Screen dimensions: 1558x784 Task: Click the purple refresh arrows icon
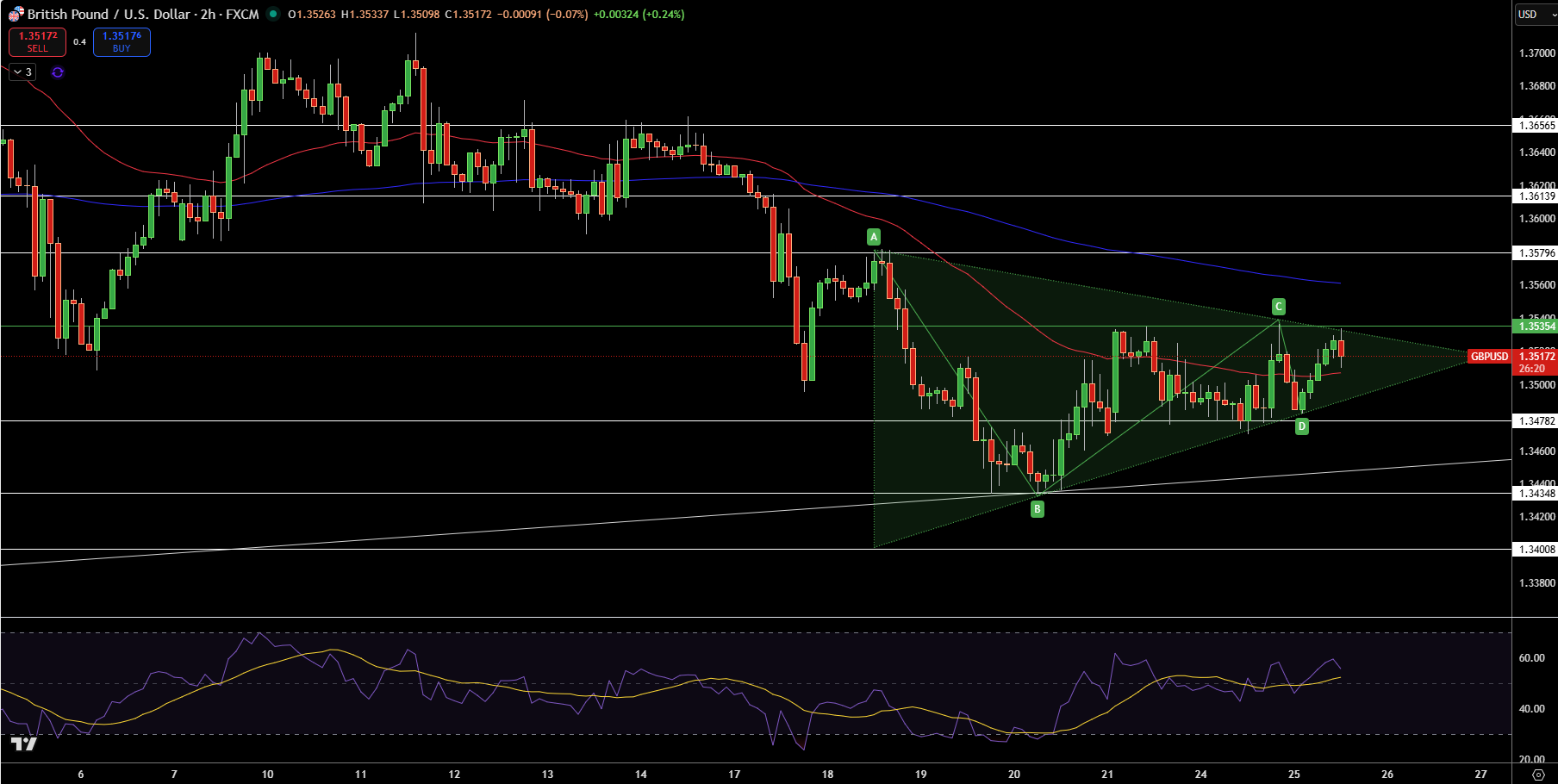point(58,72)
